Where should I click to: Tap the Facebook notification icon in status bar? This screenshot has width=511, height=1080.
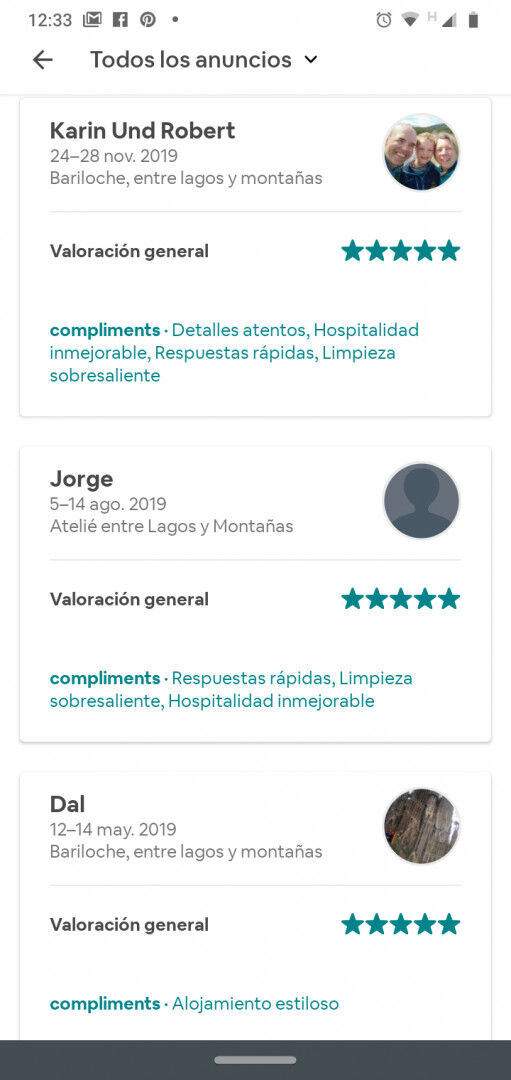click(x=121, y=20)
